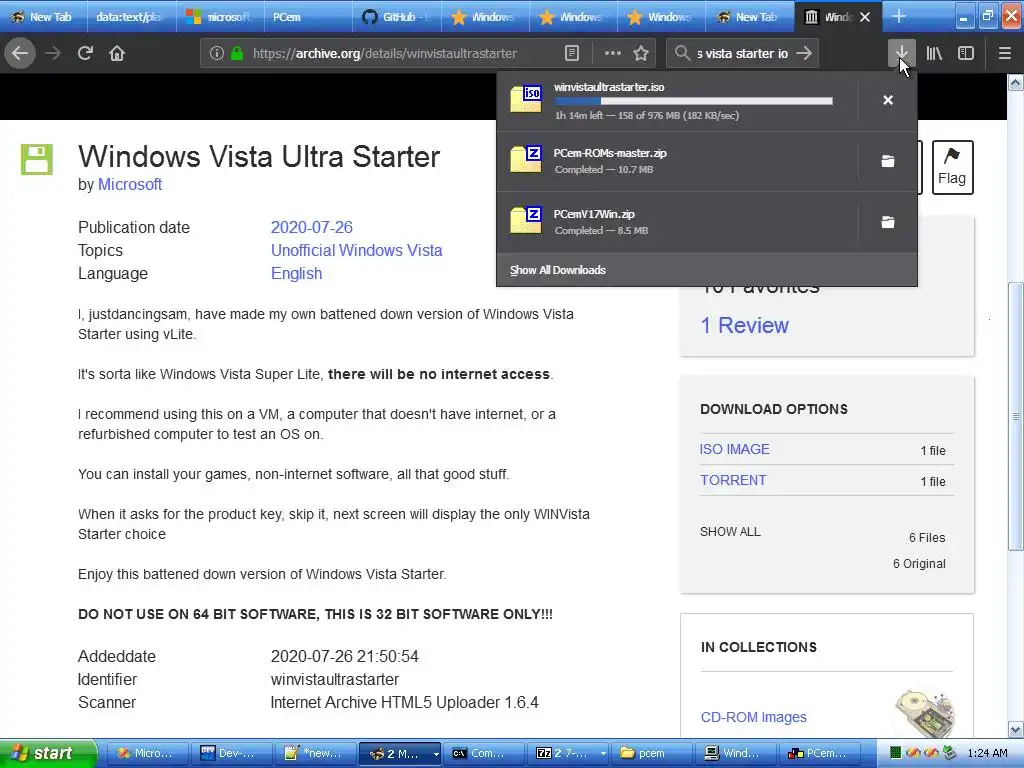Click the page vertical scrollbar down arrow
This screenshot has height=768, width=1024.
tap(1016, 729)
